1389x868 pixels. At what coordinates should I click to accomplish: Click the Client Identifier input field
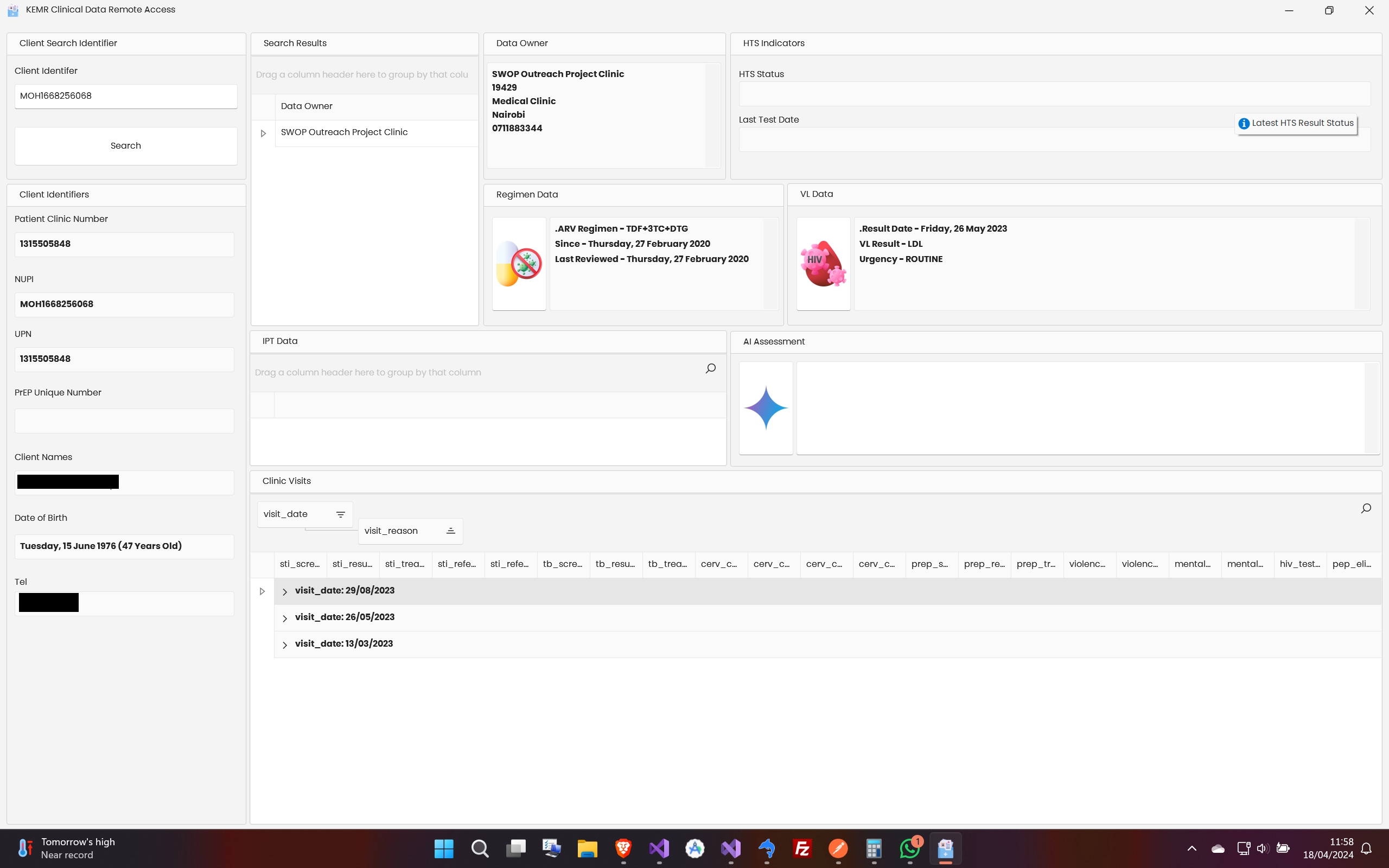126,96
